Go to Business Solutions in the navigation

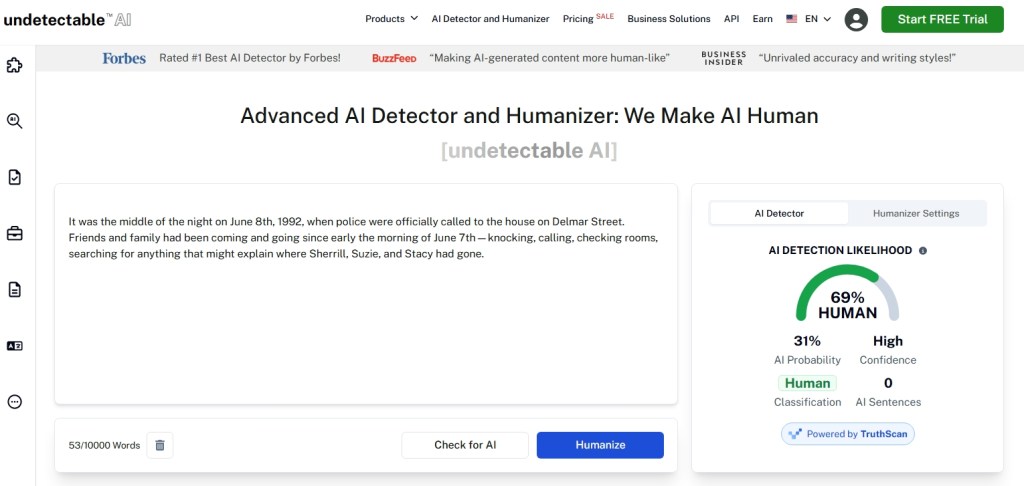669,19
